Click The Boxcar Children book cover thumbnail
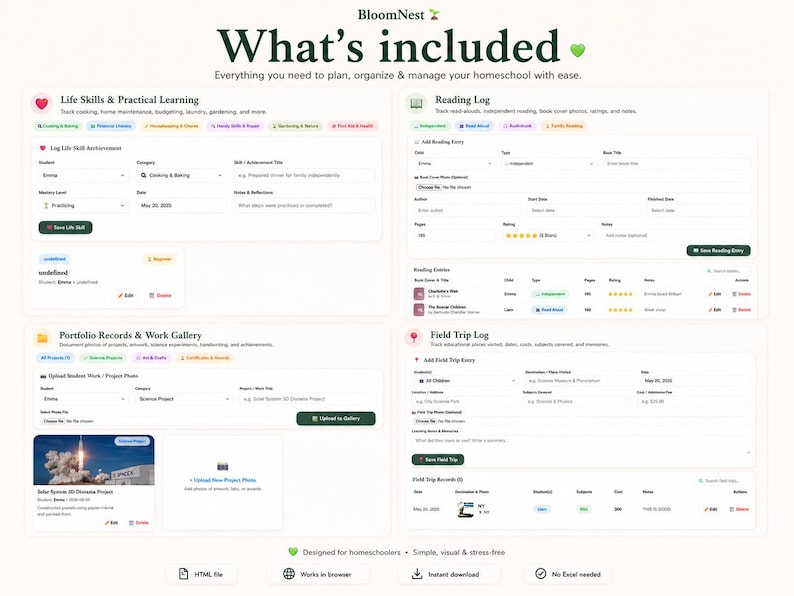 (x=419, y=309)
